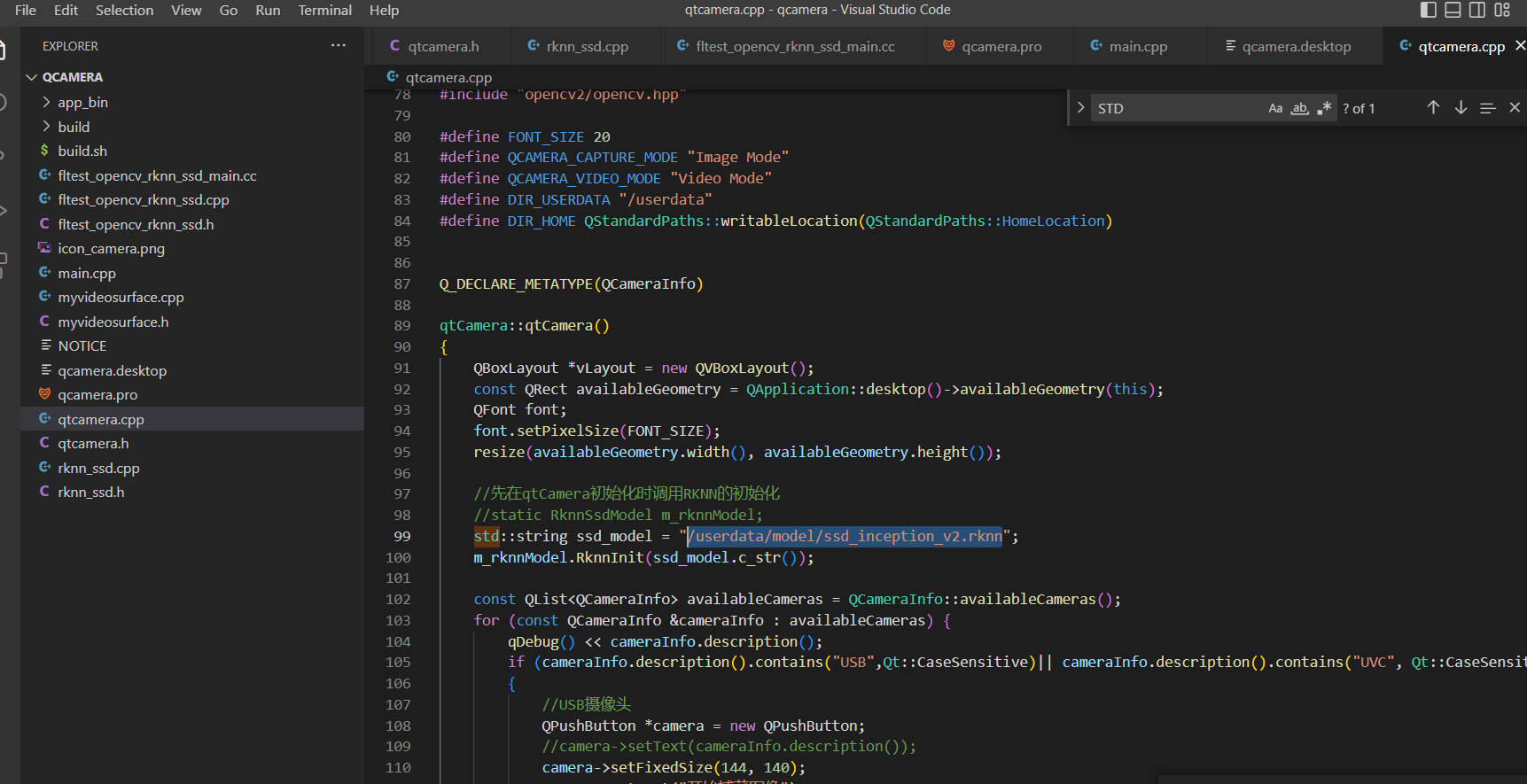The width and height of the screenshot is (1527, 784).
Task: Open fltest_opencv_rknn_ssd.cpp in explorer
Action: (x=192, y=199)
